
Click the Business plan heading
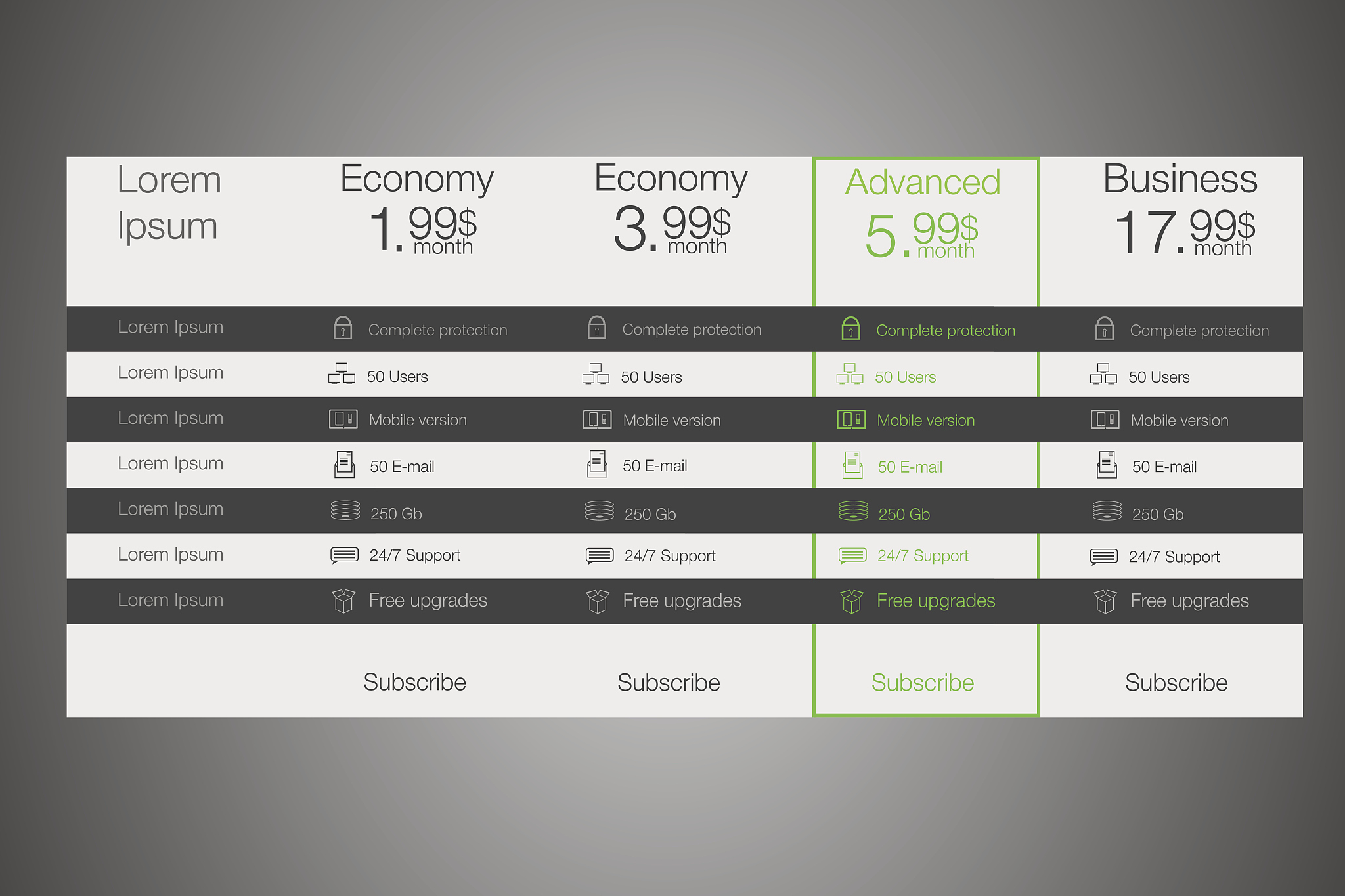1180,179
